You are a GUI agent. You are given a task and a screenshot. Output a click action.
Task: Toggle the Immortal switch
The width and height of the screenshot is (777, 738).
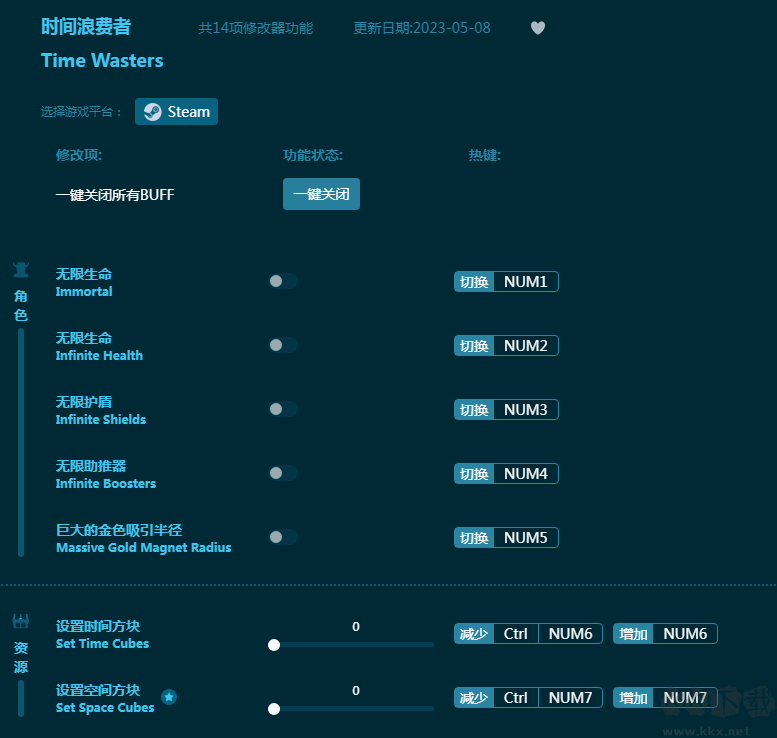(x=283, y=281)
